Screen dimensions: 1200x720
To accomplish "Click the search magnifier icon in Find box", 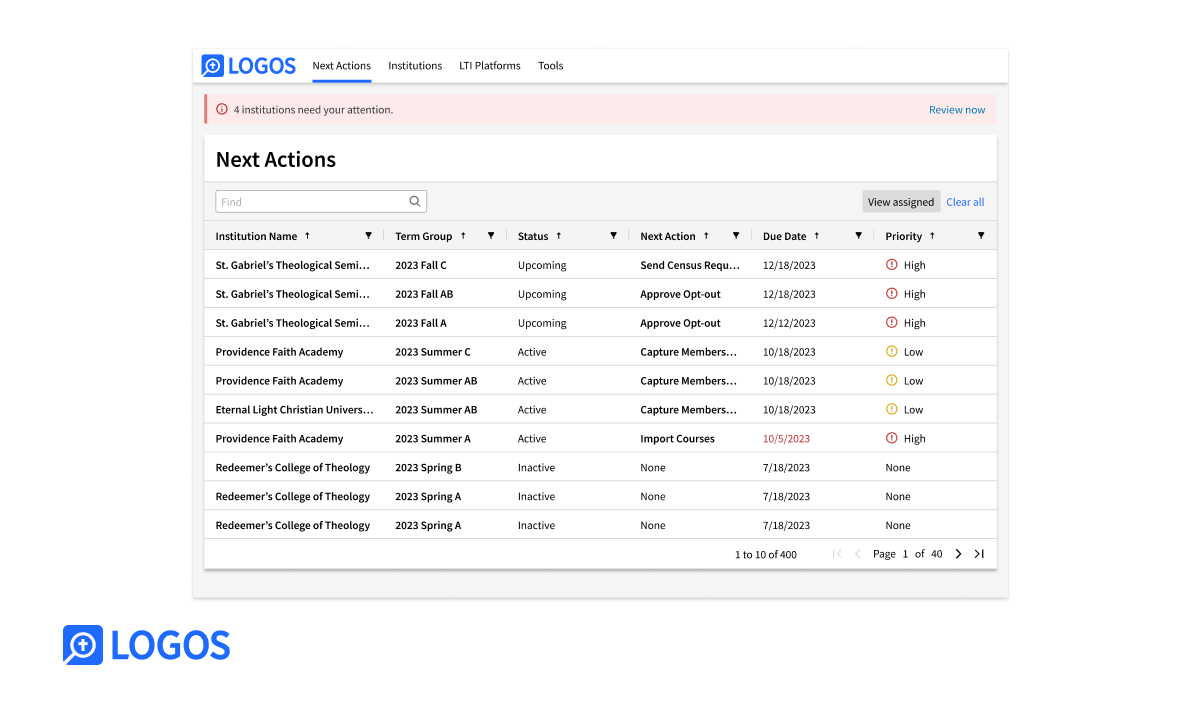I will click(415, 201).
